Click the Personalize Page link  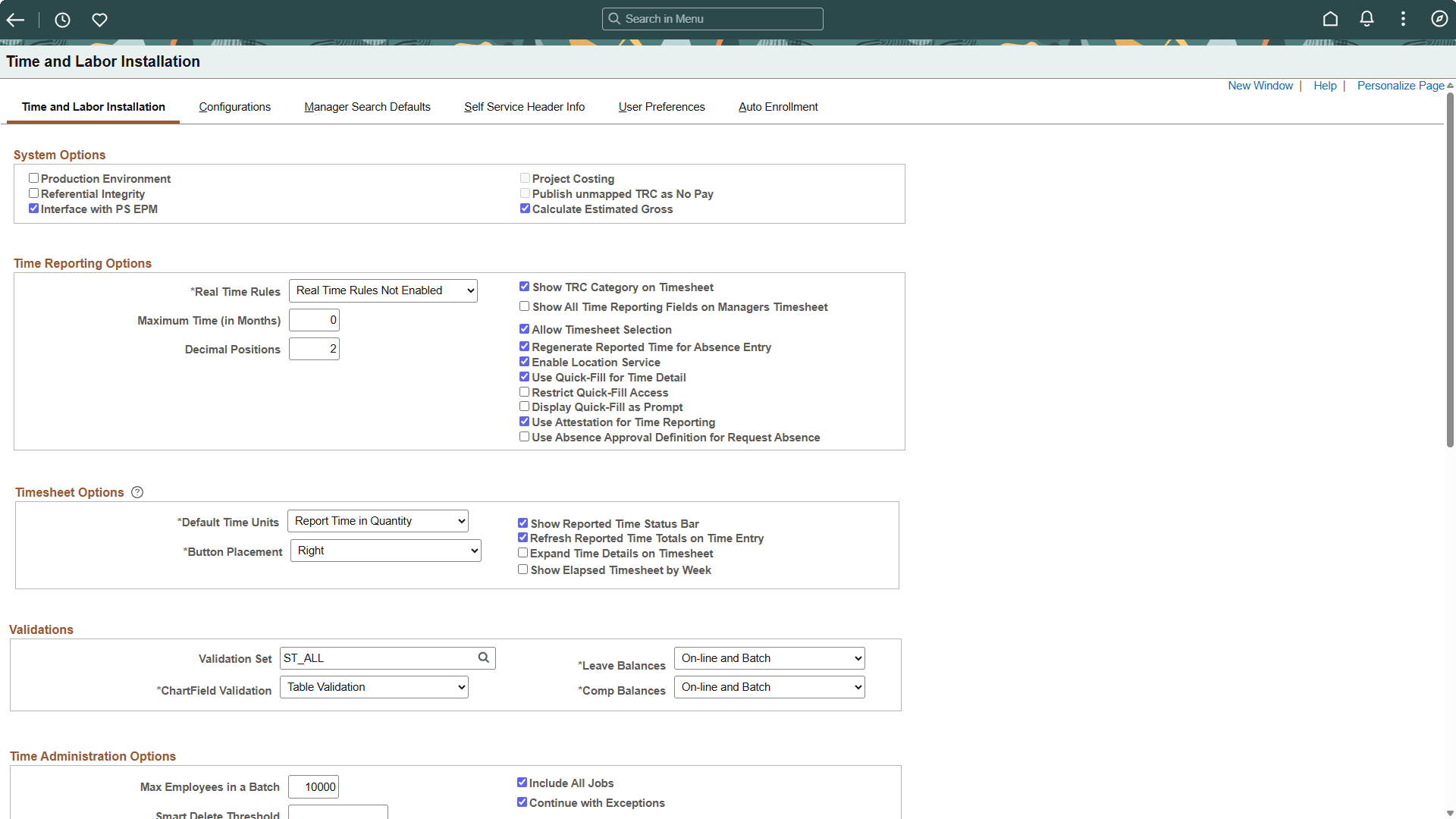(x=1400, y=86)
